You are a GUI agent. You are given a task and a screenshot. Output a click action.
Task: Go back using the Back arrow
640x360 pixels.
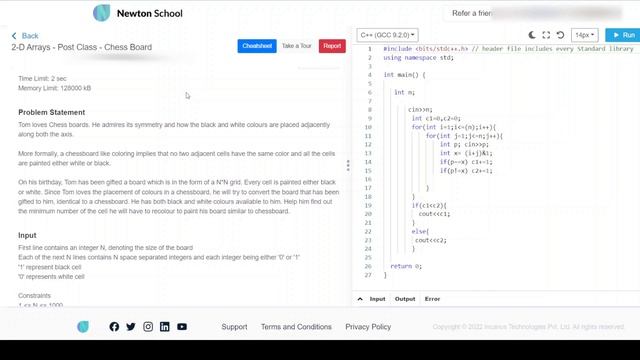(25, 36)
